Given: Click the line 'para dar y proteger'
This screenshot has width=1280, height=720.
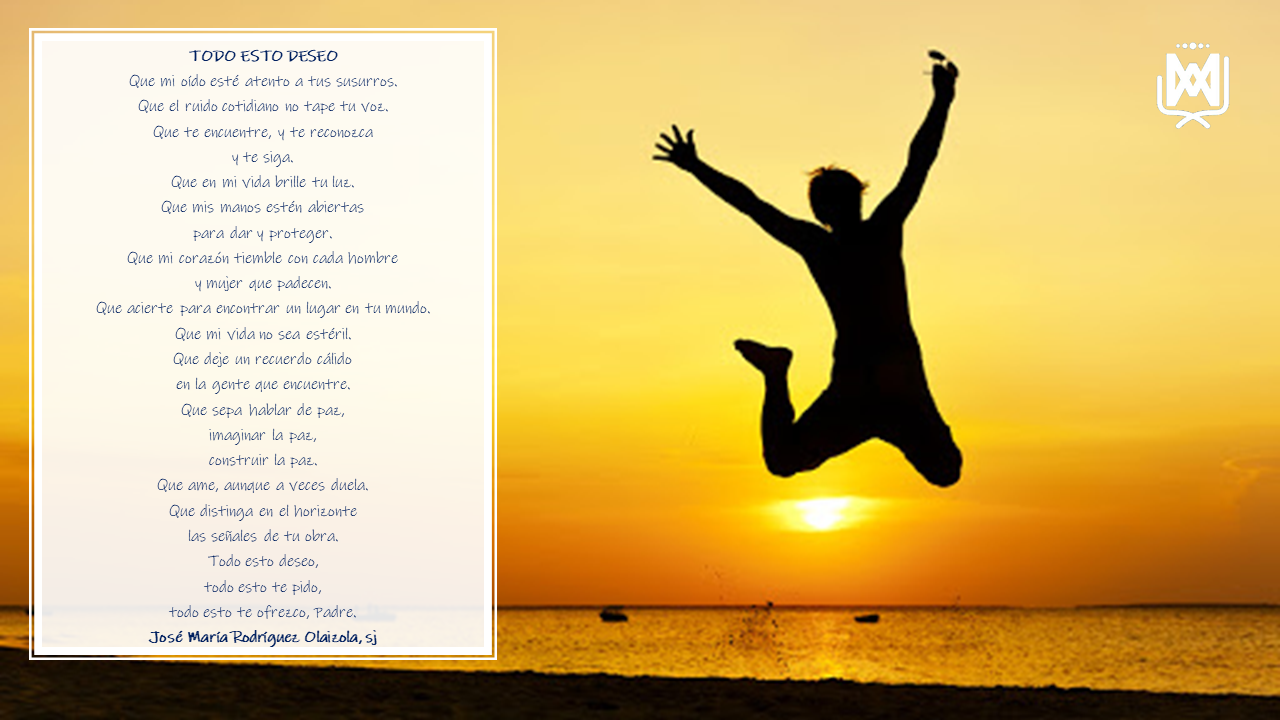Looking at the screenshot, I should (263, 233).
